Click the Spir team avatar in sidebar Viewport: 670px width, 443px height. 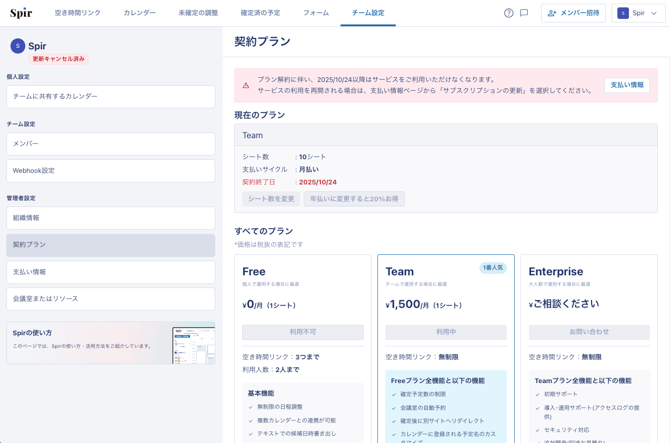(17, 46)
